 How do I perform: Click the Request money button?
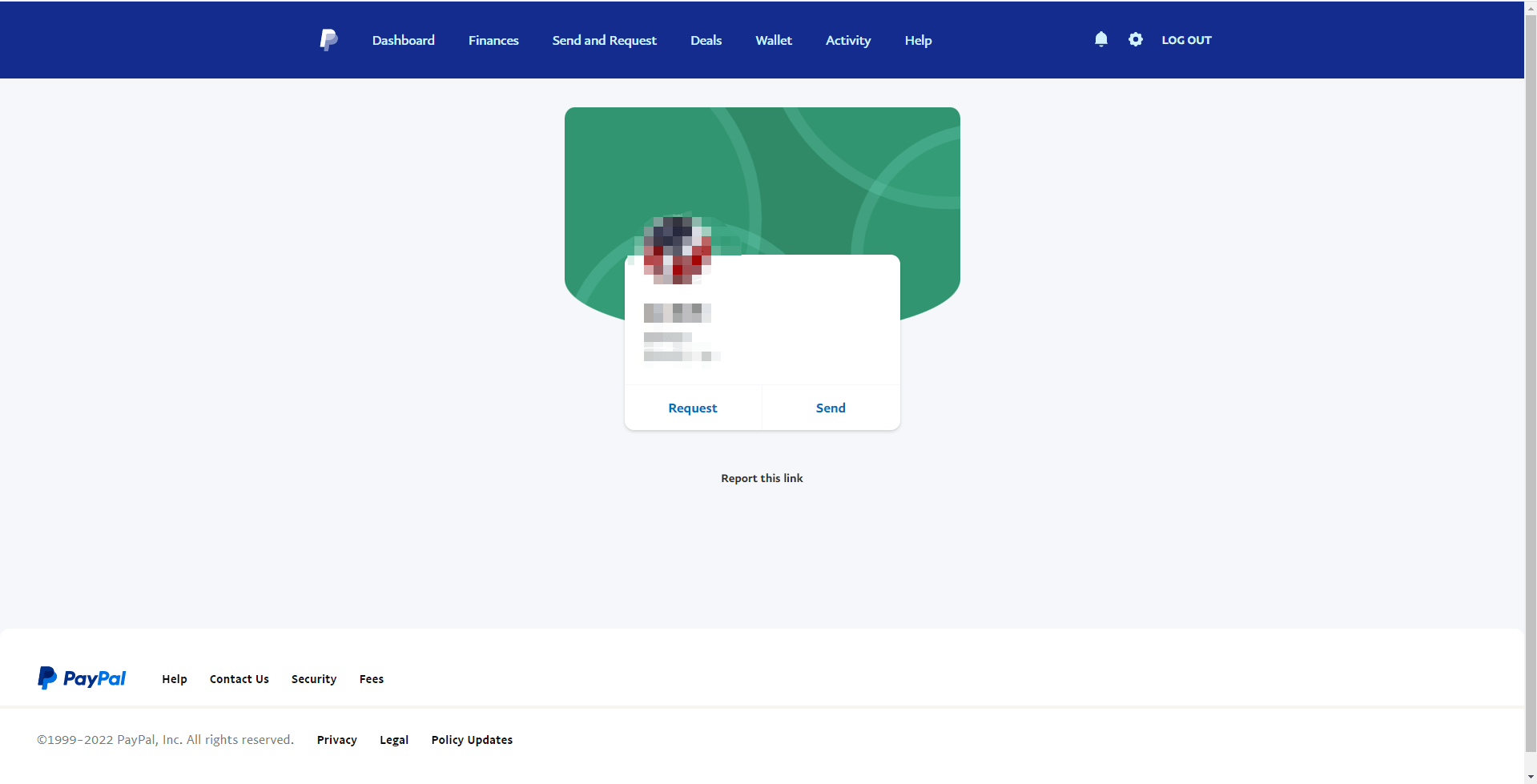coord(692,407)
